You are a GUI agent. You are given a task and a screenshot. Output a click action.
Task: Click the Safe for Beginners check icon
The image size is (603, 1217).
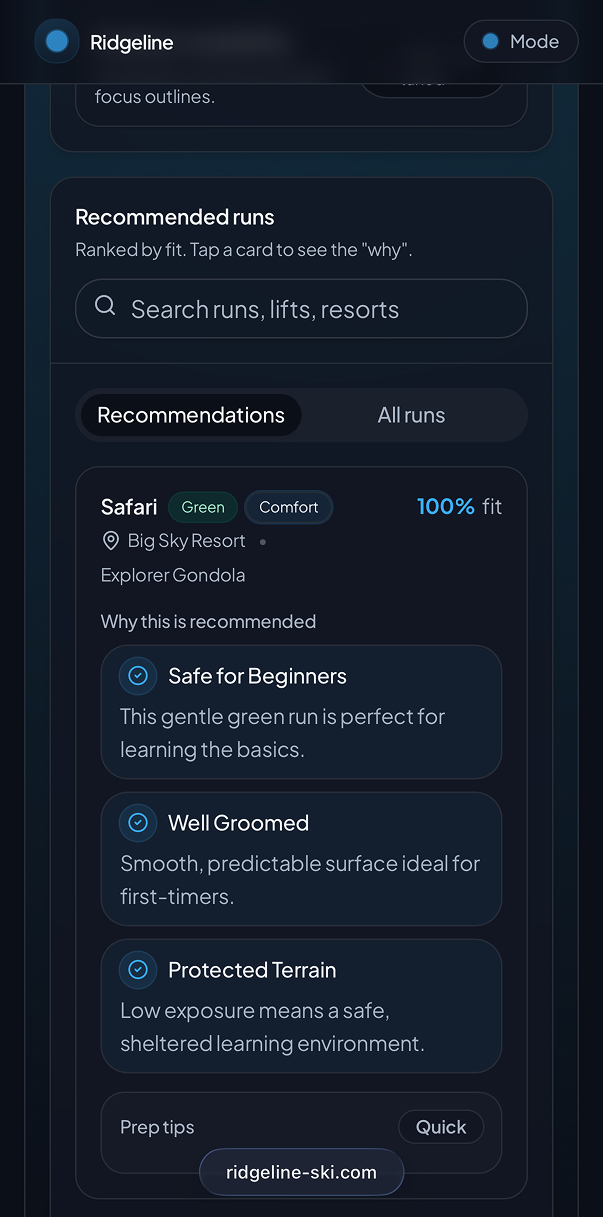click(138, 676)
